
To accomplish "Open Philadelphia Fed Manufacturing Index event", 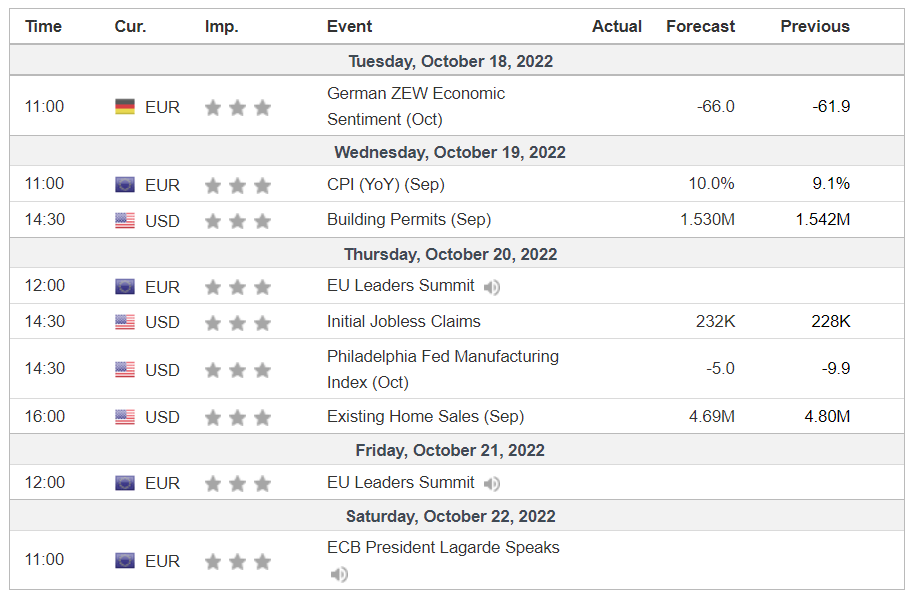I will tap(443, 369).
